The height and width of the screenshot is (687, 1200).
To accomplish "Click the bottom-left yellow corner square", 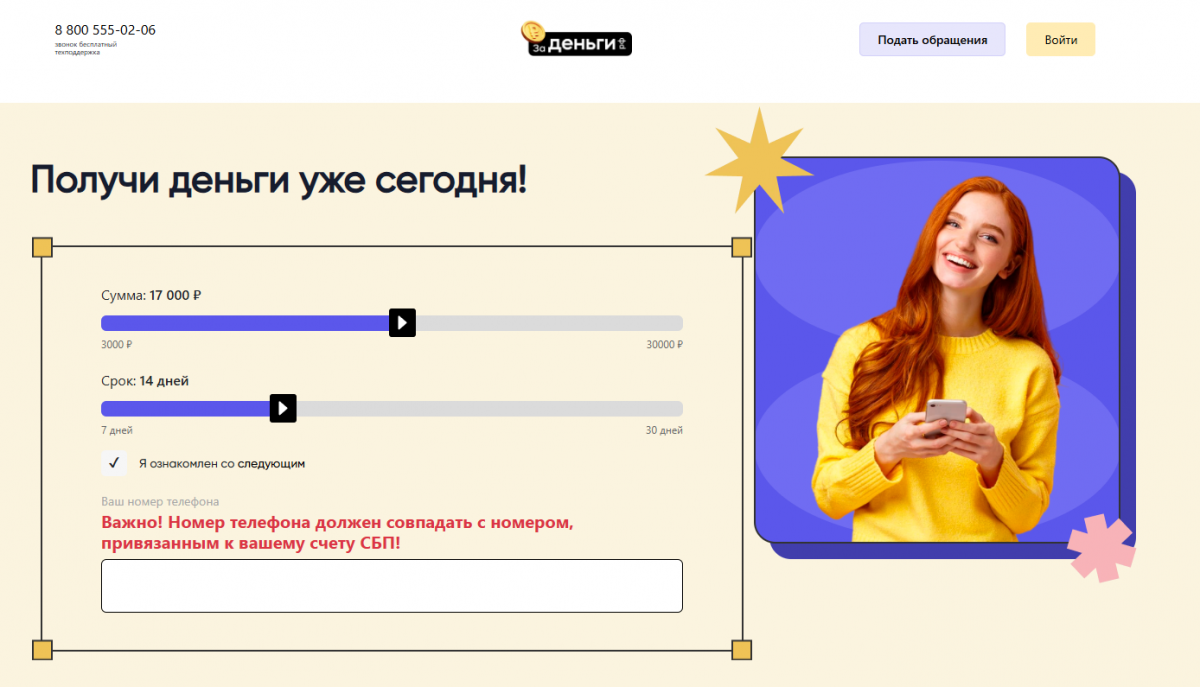I will [42, 650].
